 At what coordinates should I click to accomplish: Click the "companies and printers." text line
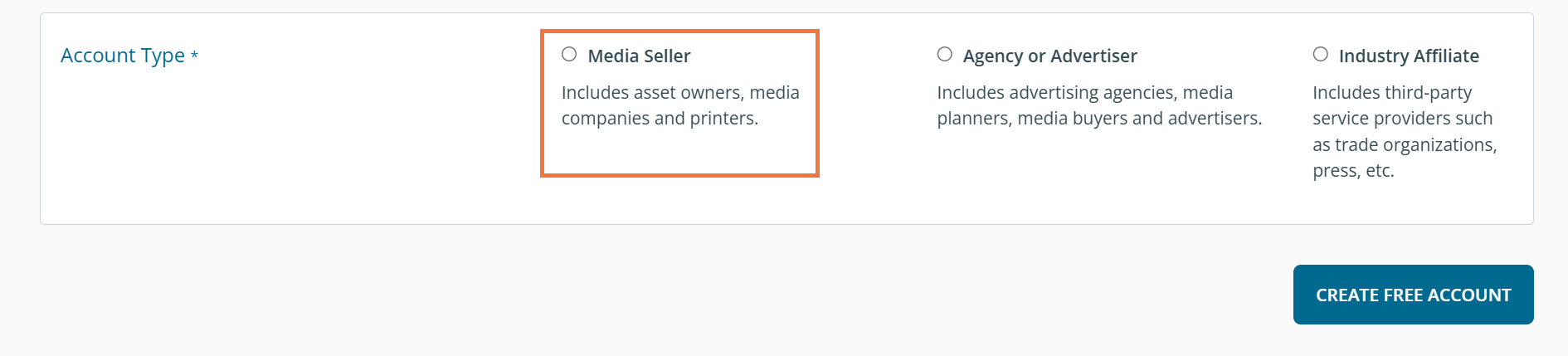click(660, 119)
